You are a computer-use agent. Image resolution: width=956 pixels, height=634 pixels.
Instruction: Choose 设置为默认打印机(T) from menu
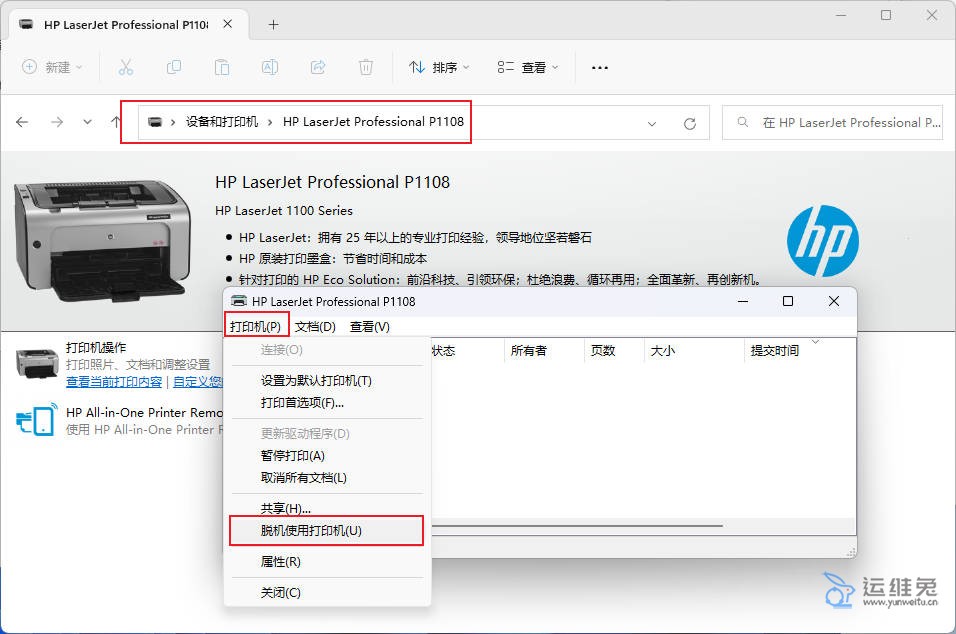(316, 381)
